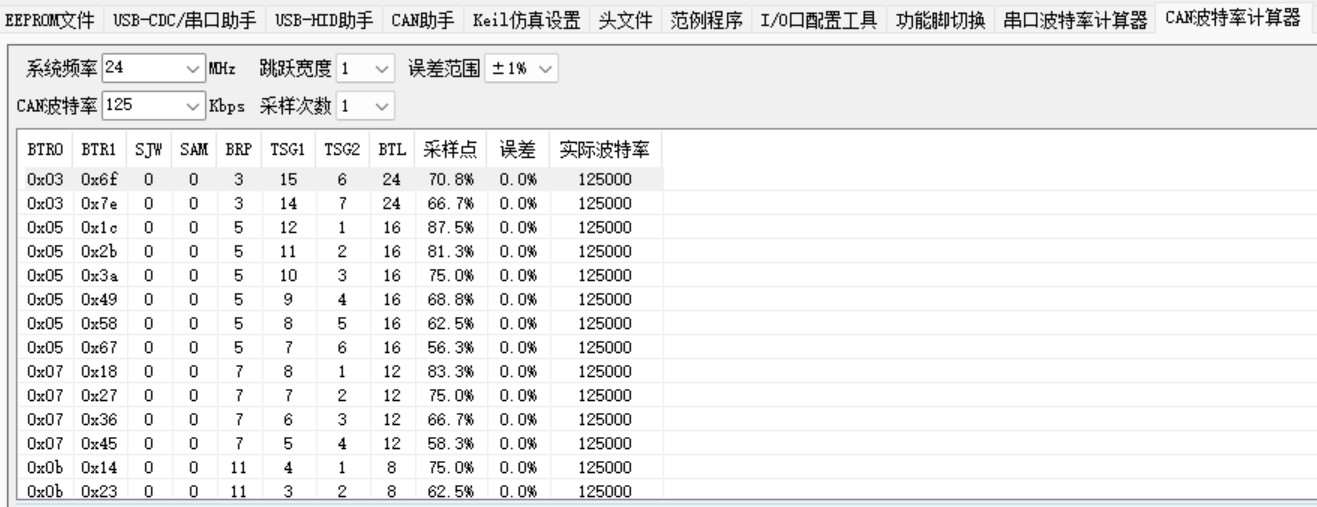The width and height of the screenshot is (1317, 507).
Task: Switch to the EEPROM文件 tab
Action: [52, 18]
